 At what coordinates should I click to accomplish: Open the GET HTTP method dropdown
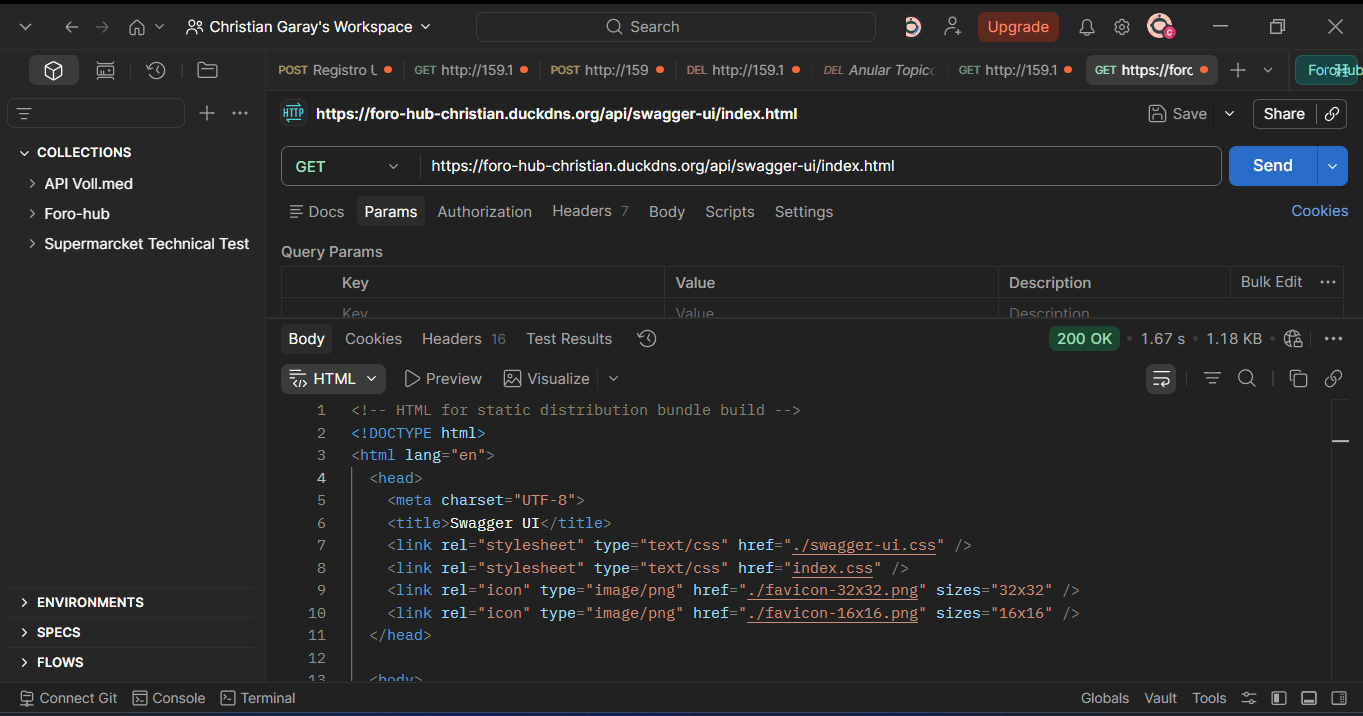point(348,166)
